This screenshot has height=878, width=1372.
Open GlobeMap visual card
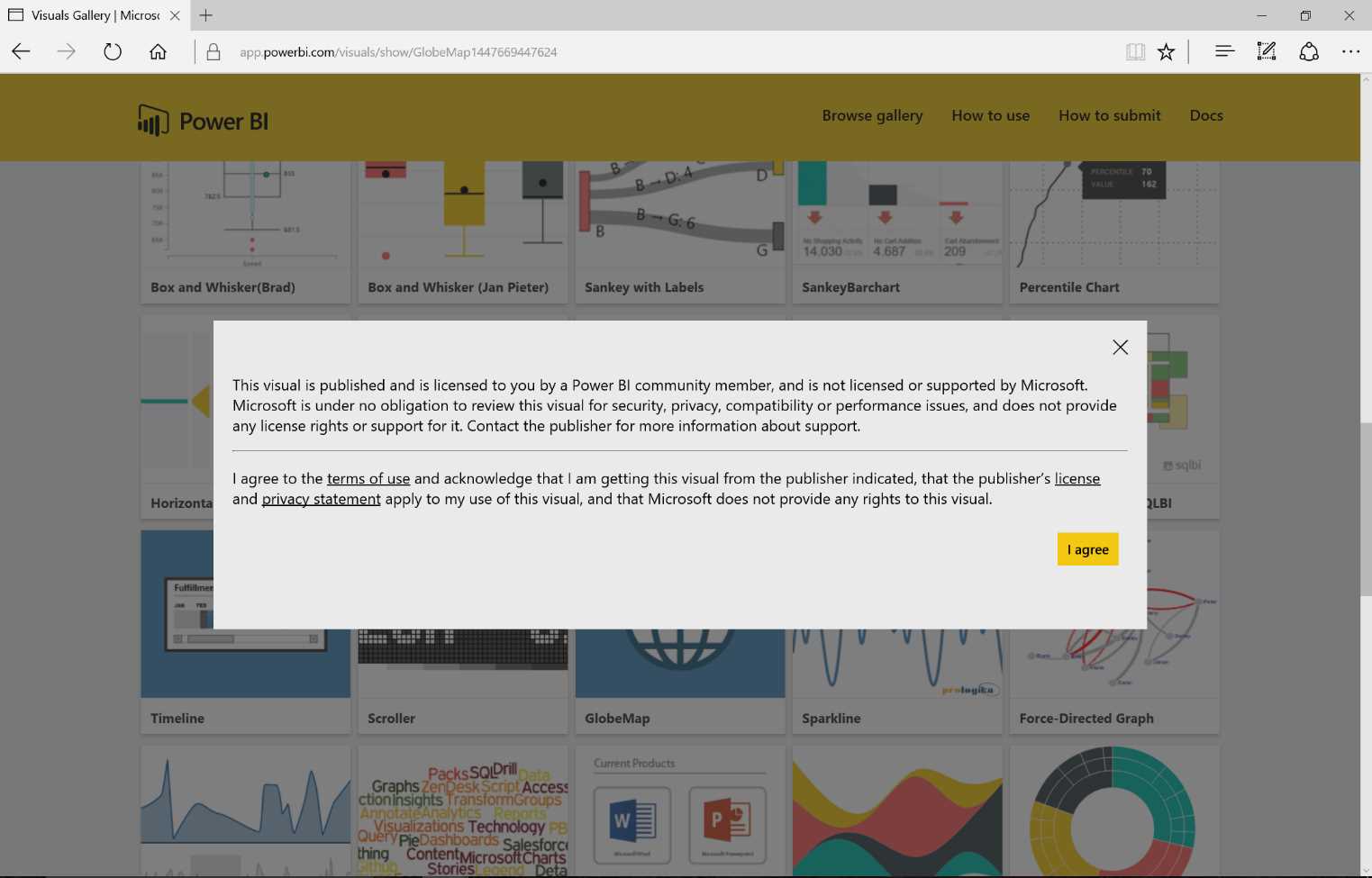(x=680, y=682)
